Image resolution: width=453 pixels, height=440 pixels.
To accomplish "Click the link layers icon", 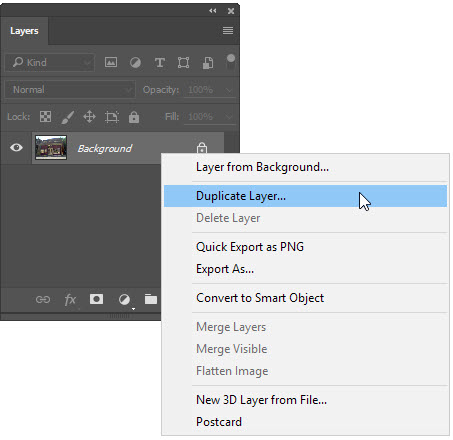I will [x=43, y=300].
